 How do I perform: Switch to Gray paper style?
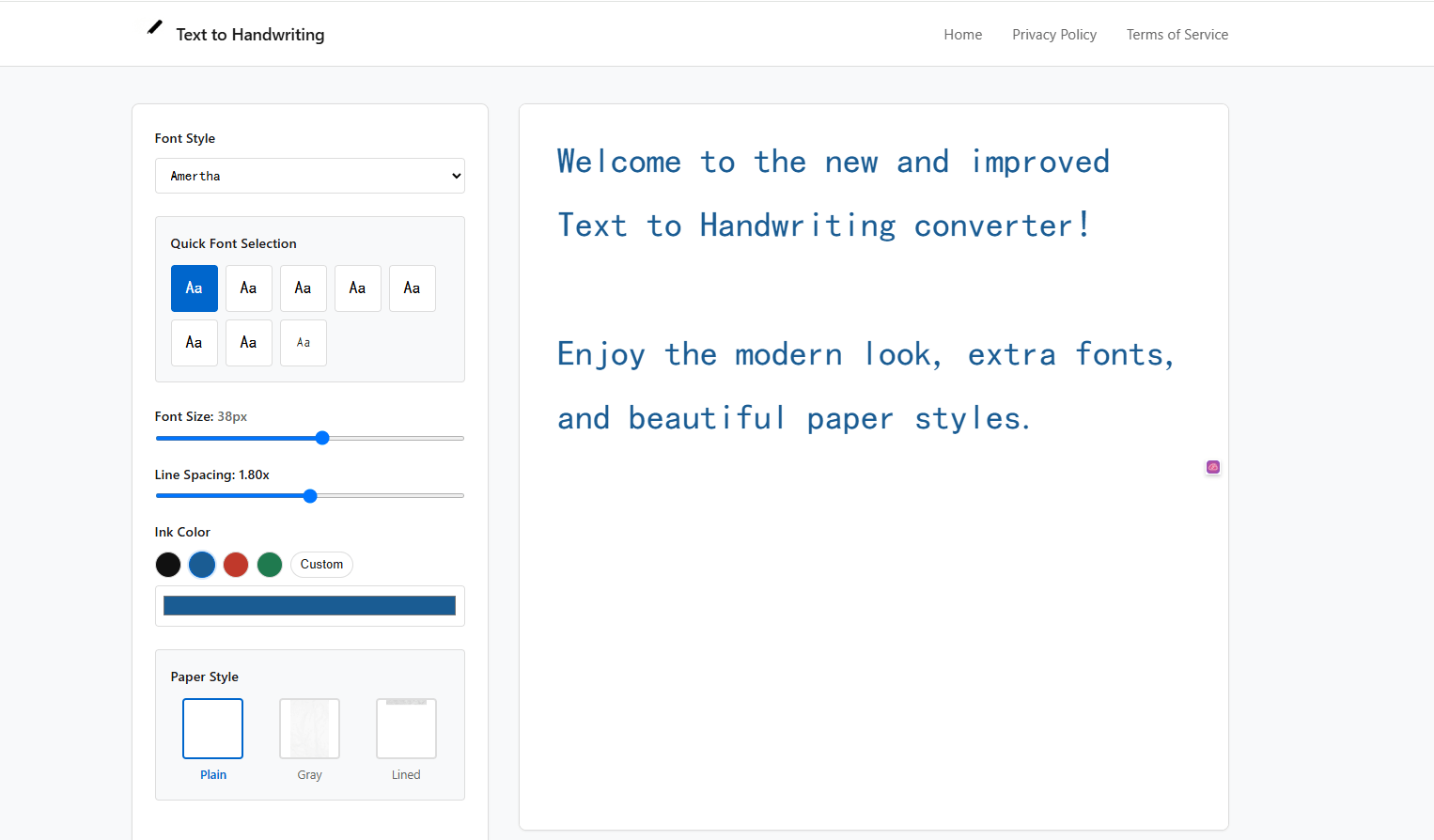point(309,729)
